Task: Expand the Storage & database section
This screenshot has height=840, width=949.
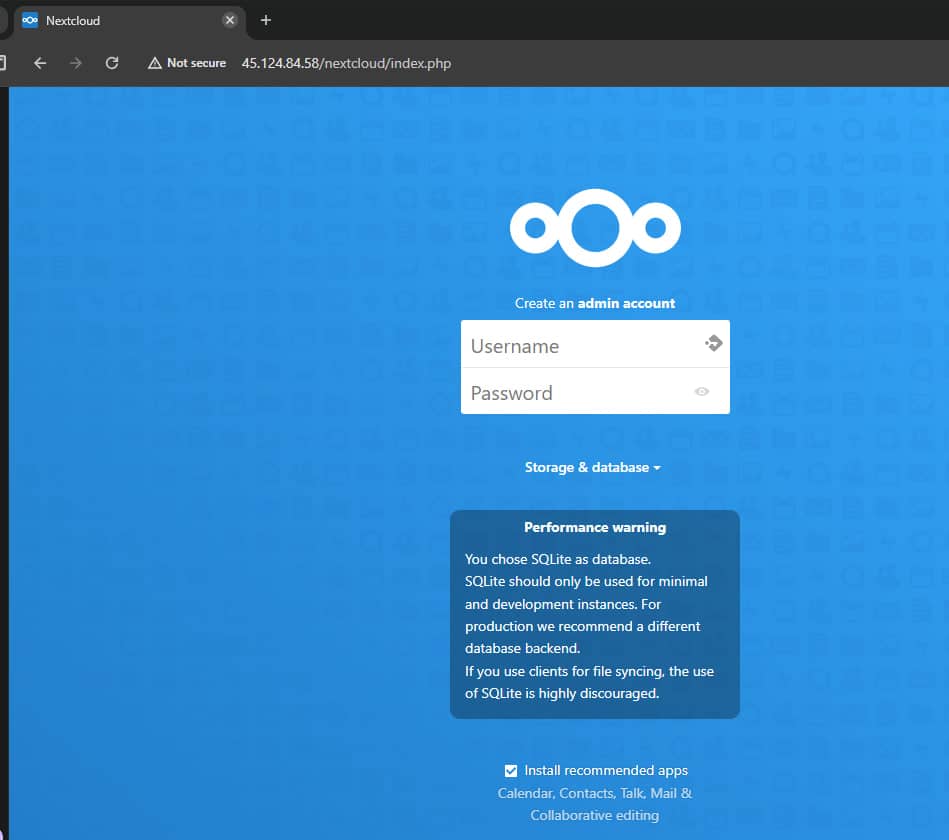Action: [x=593, y=467]
